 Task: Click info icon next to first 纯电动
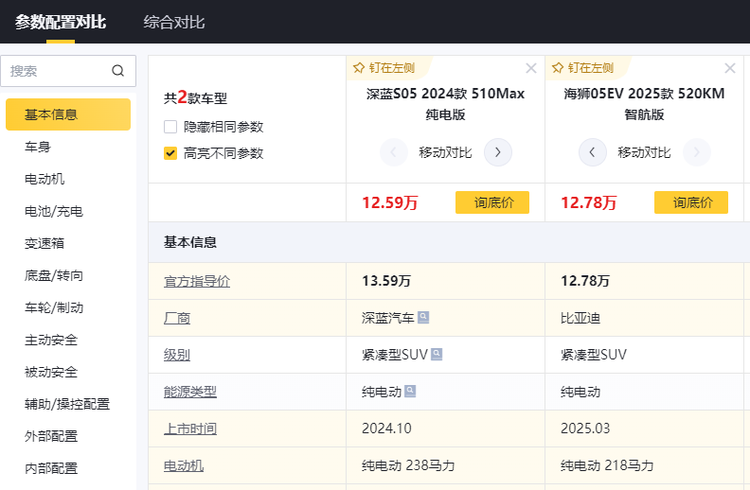tap(411, 391)
